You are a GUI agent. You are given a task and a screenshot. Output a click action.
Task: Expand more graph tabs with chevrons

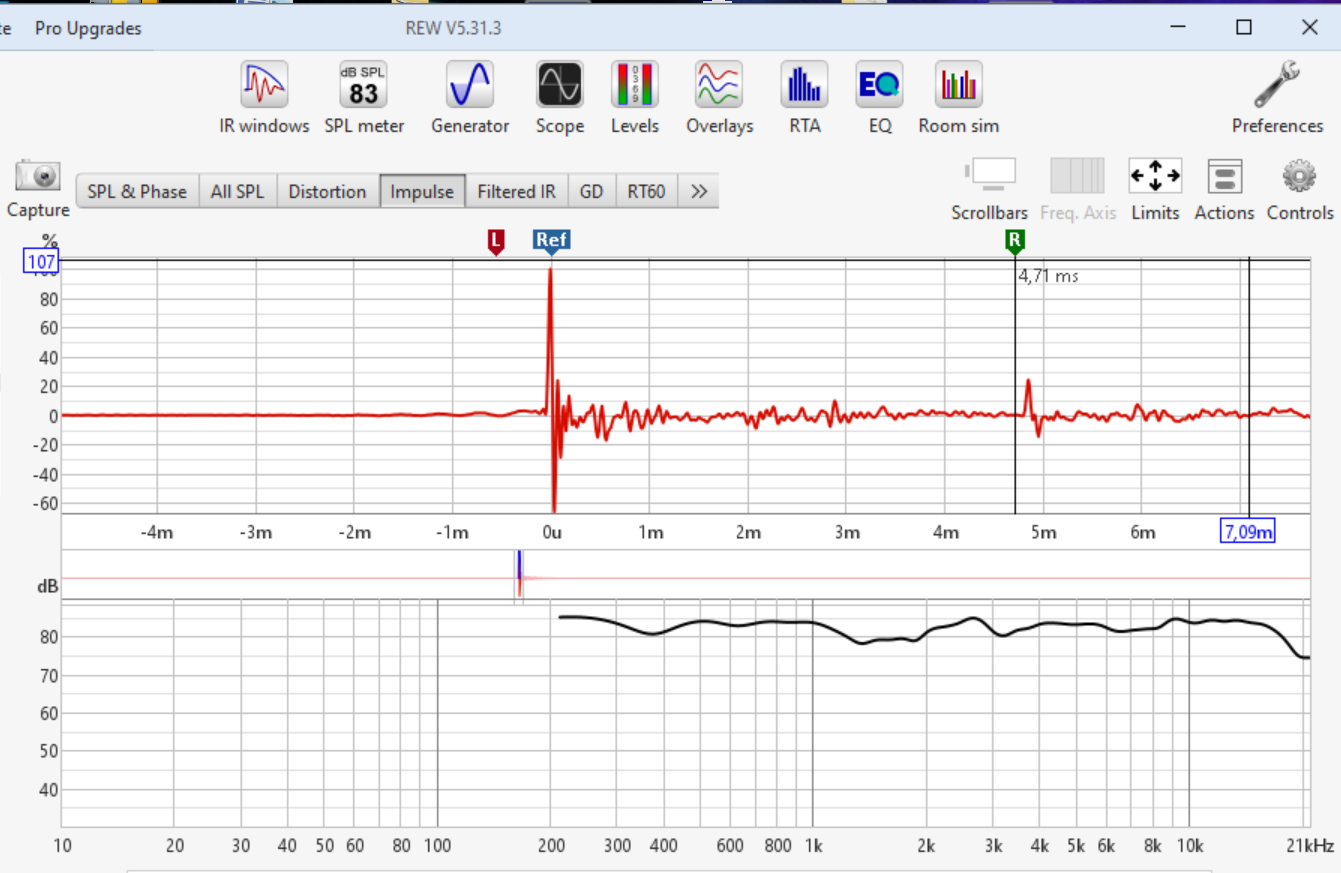(x=699, y=191)
